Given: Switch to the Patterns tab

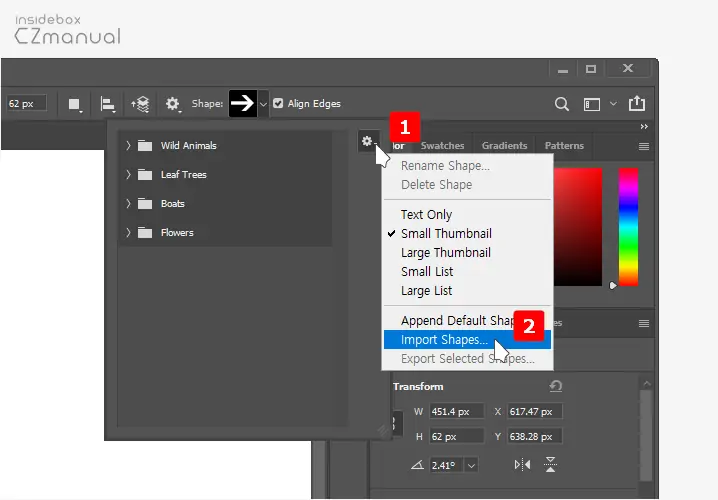Looking at the screenshot, I should [x=564, y=146].
